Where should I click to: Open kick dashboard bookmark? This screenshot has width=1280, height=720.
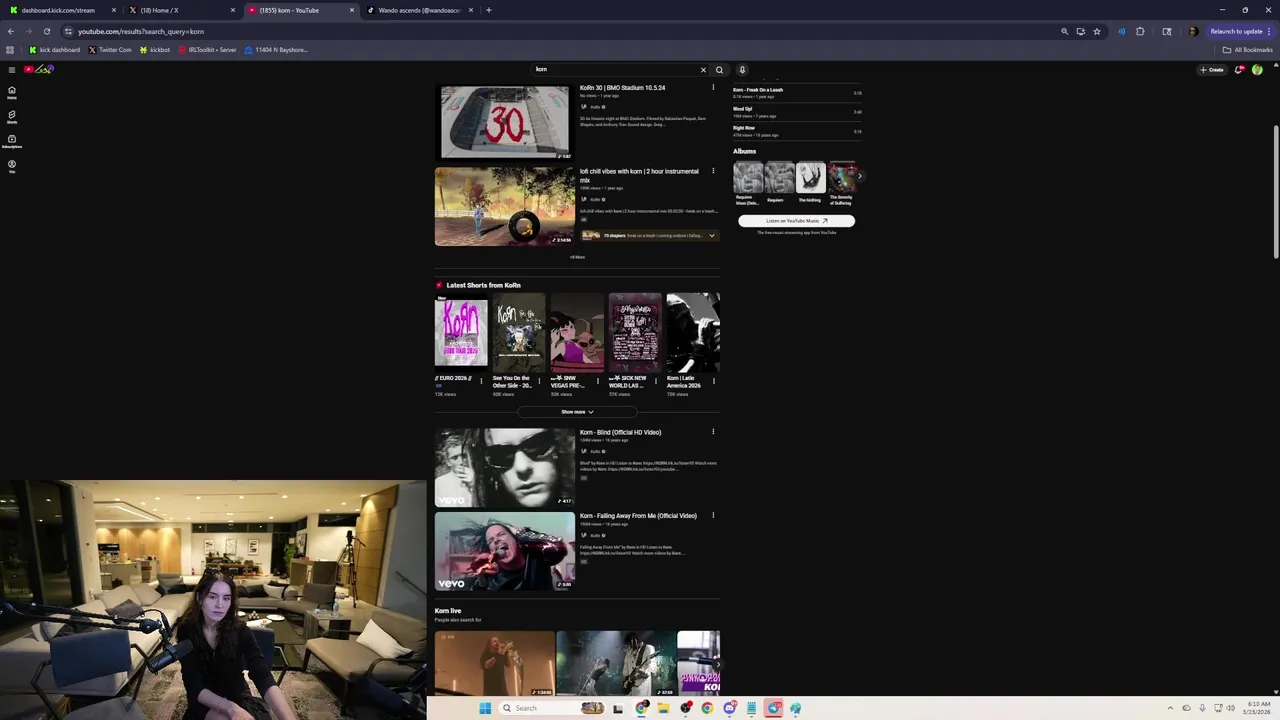[x=55, y=50]
